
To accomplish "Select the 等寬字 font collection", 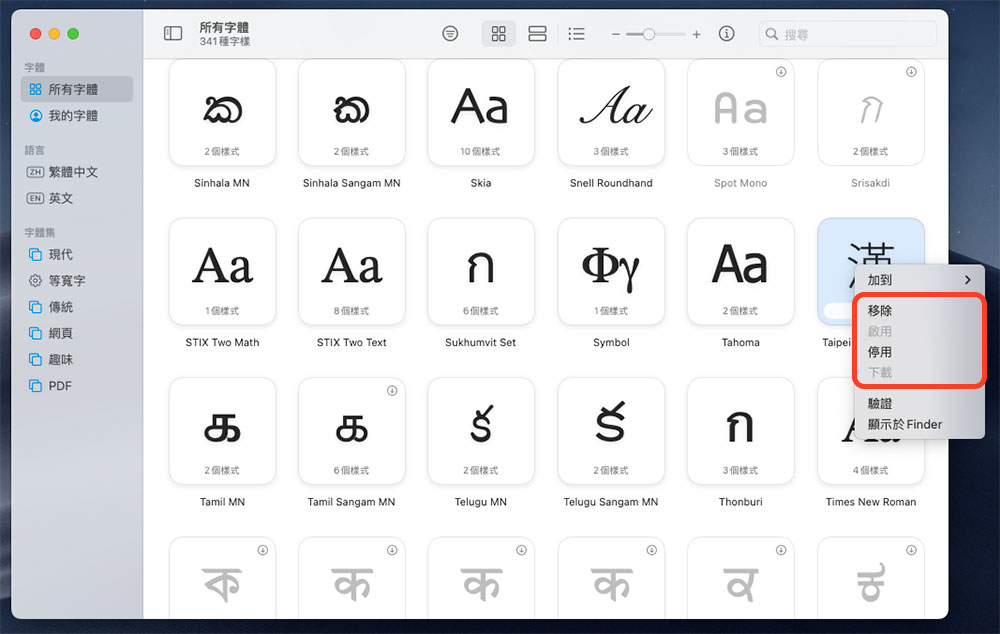I will (67, 281).
